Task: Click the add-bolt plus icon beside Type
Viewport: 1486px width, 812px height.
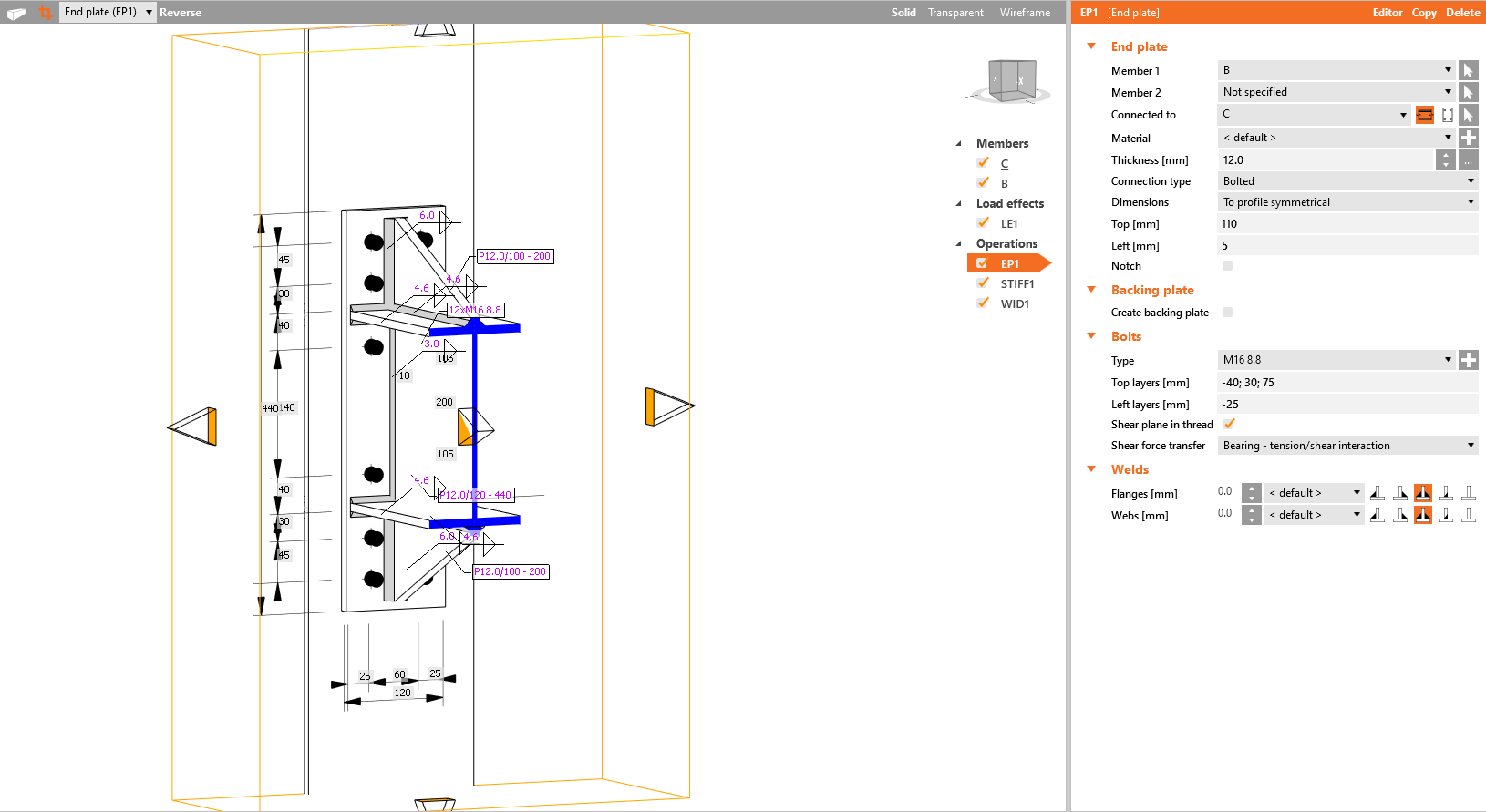Action: (1468, 360)
